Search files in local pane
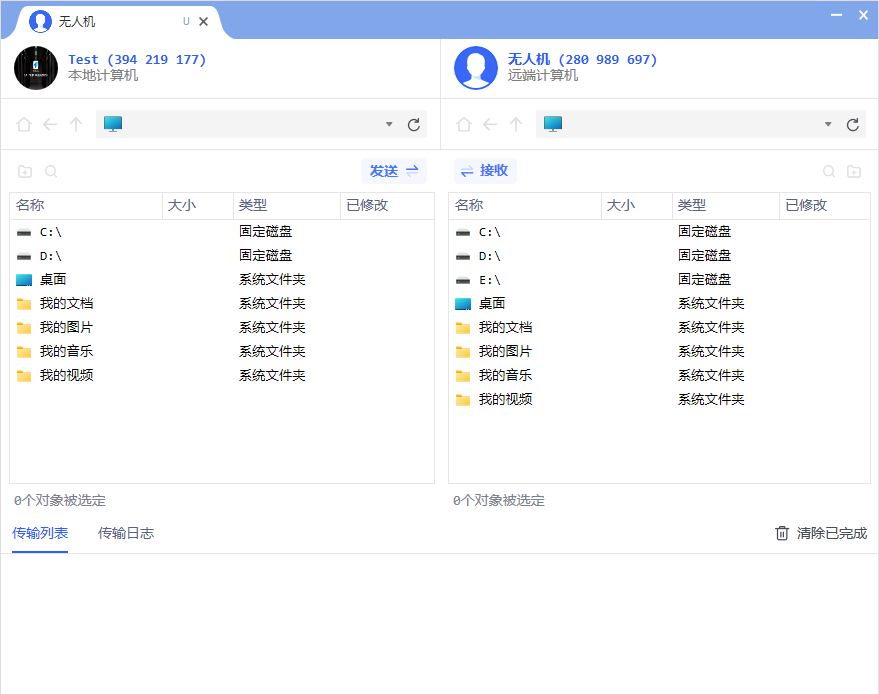 51,172
